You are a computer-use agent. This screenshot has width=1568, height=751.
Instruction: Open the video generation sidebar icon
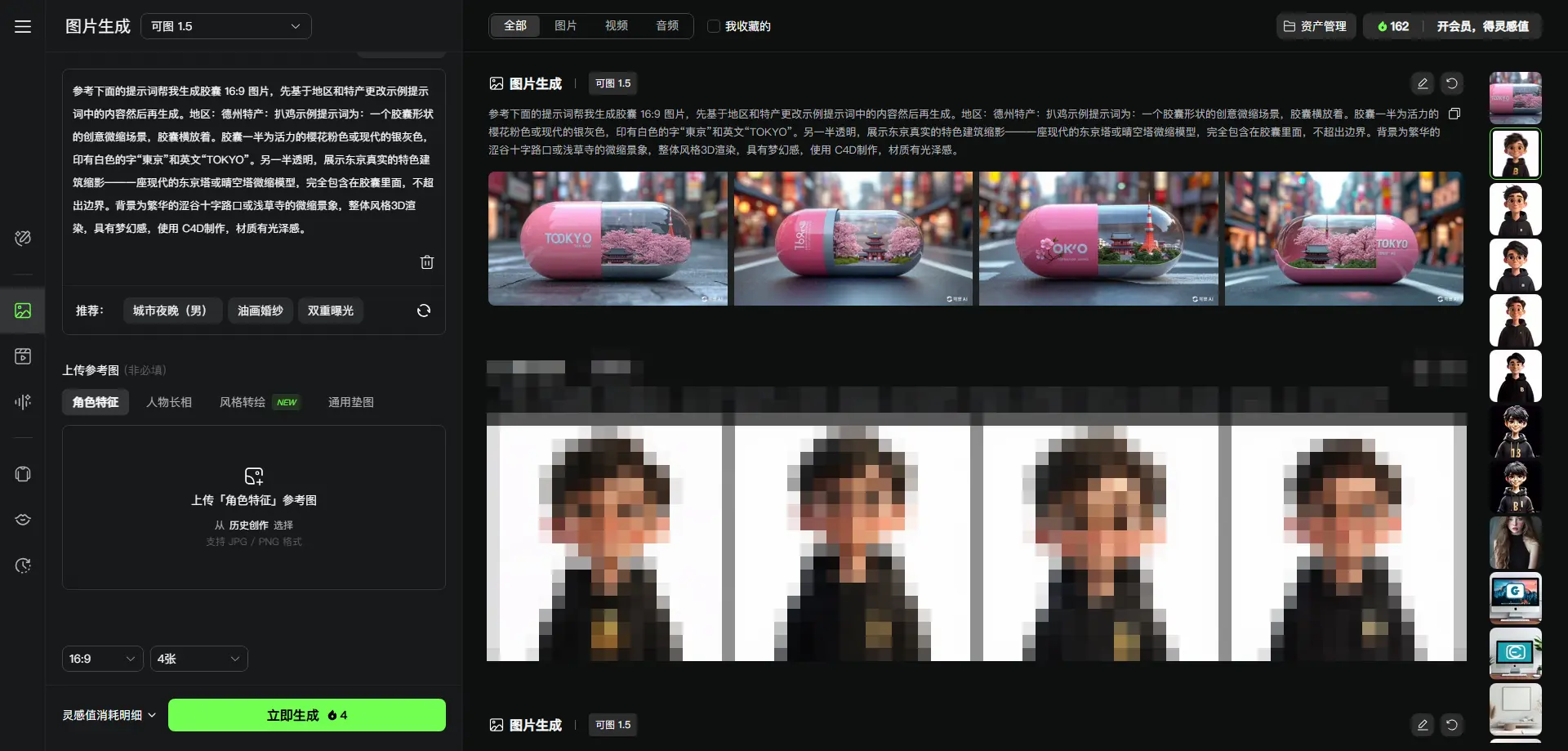(23, 356)
